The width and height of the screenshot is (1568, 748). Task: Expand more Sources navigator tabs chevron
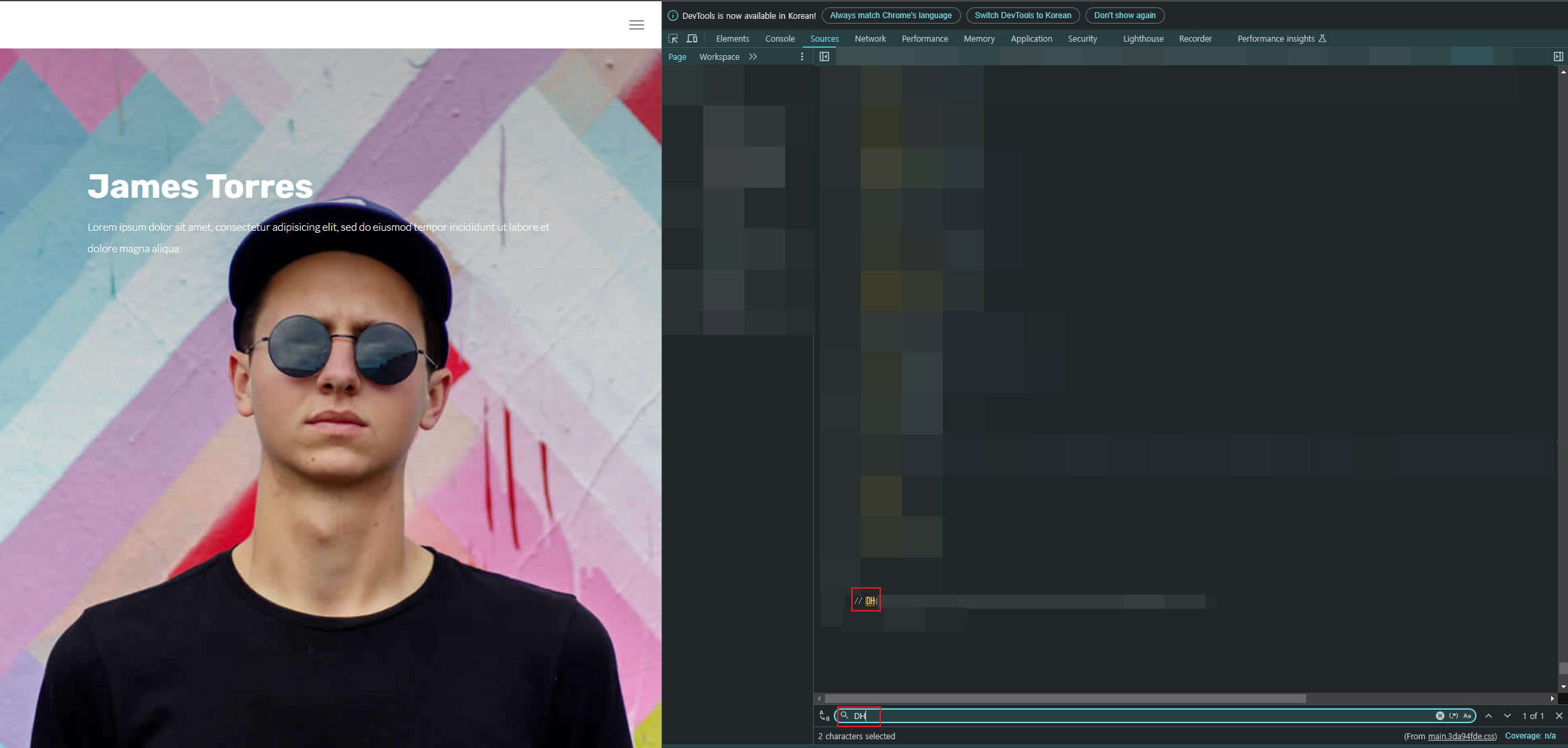click(x=753, y=57)
